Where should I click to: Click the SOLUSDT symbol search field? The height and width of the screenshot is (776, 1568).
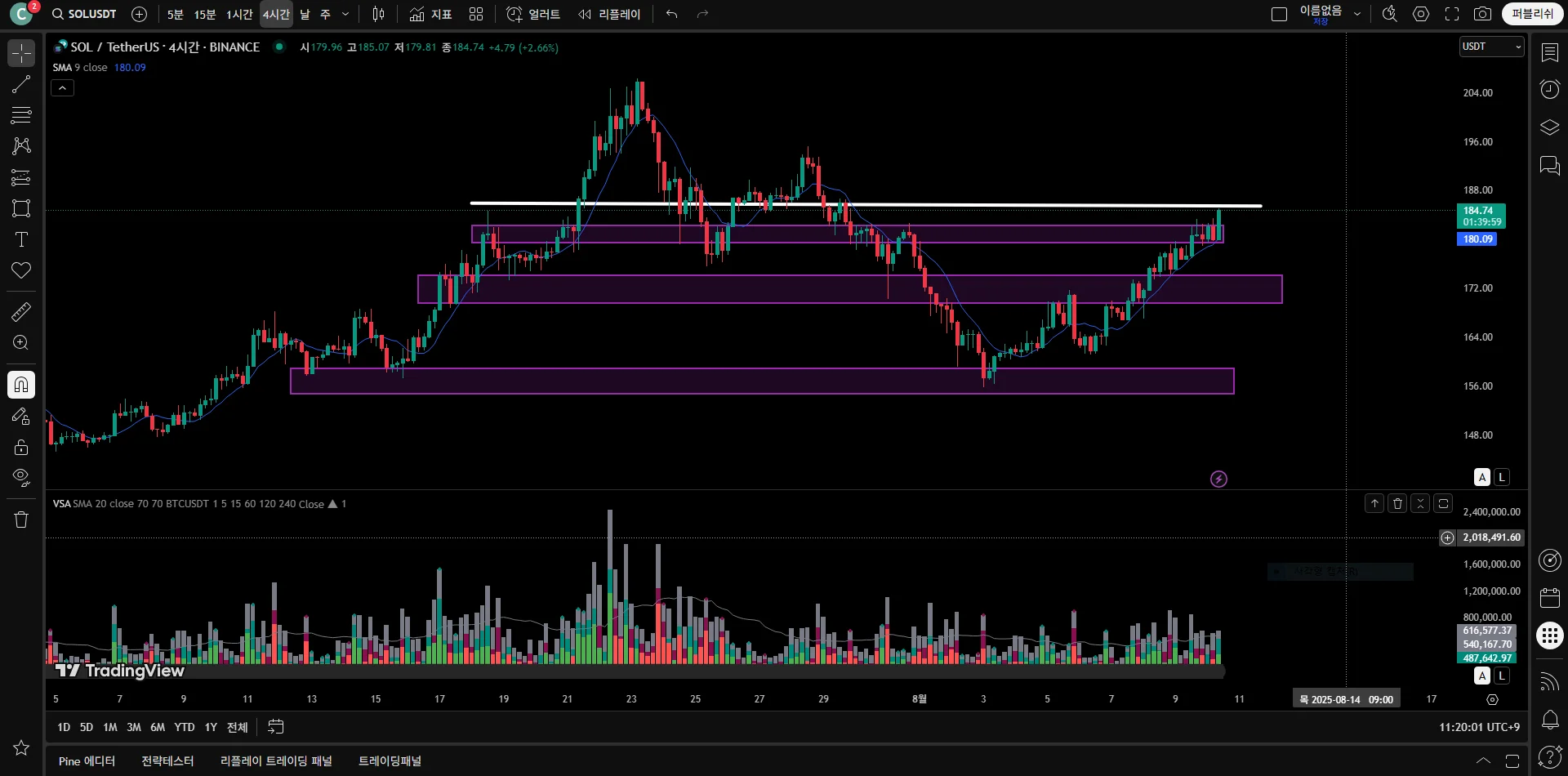tap(84, 14)
